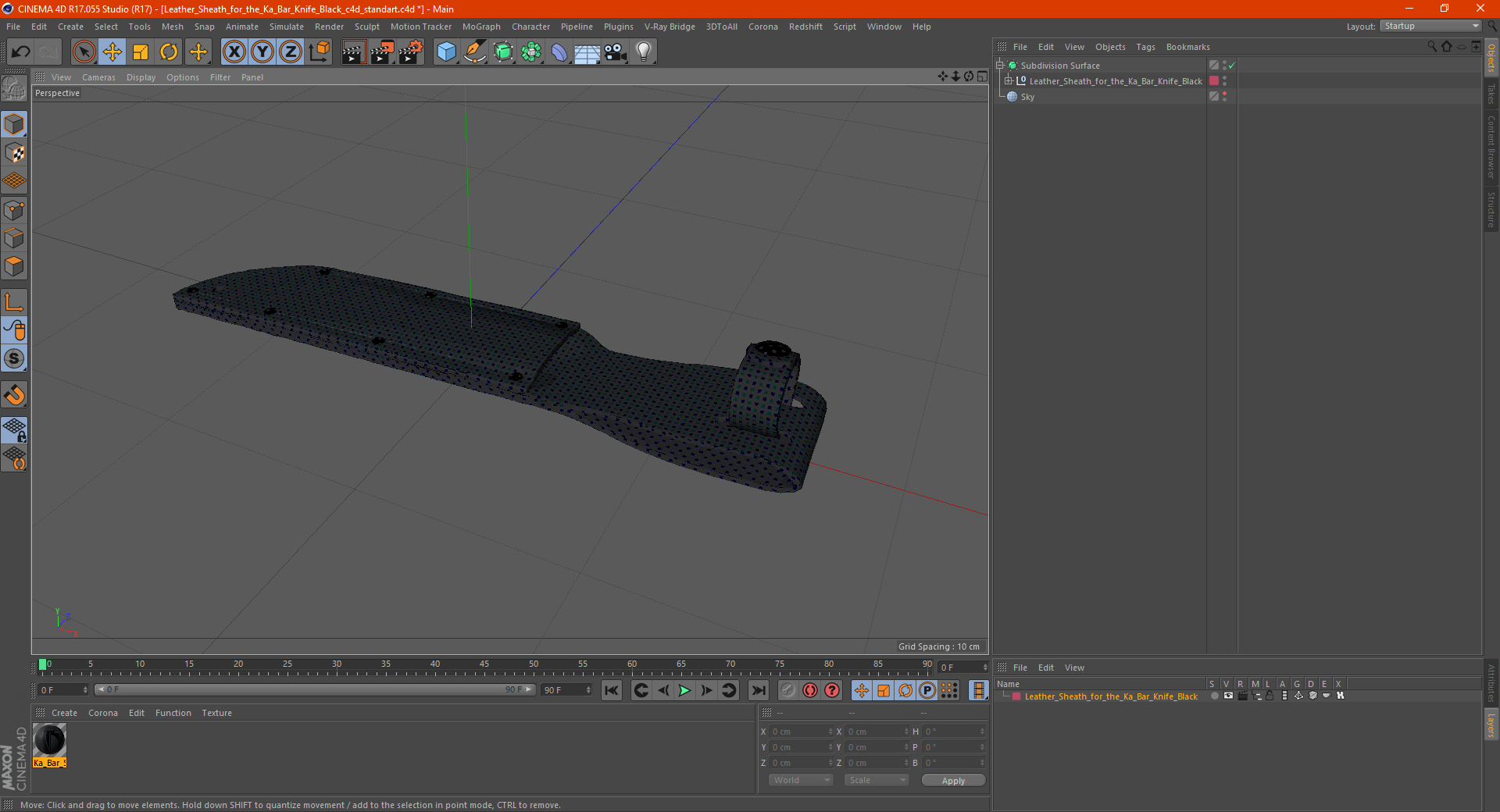Viewport: 1500px width, 812px height.
Task: Select the Ka_Bar material thumbnail
Action: (50, 740)
